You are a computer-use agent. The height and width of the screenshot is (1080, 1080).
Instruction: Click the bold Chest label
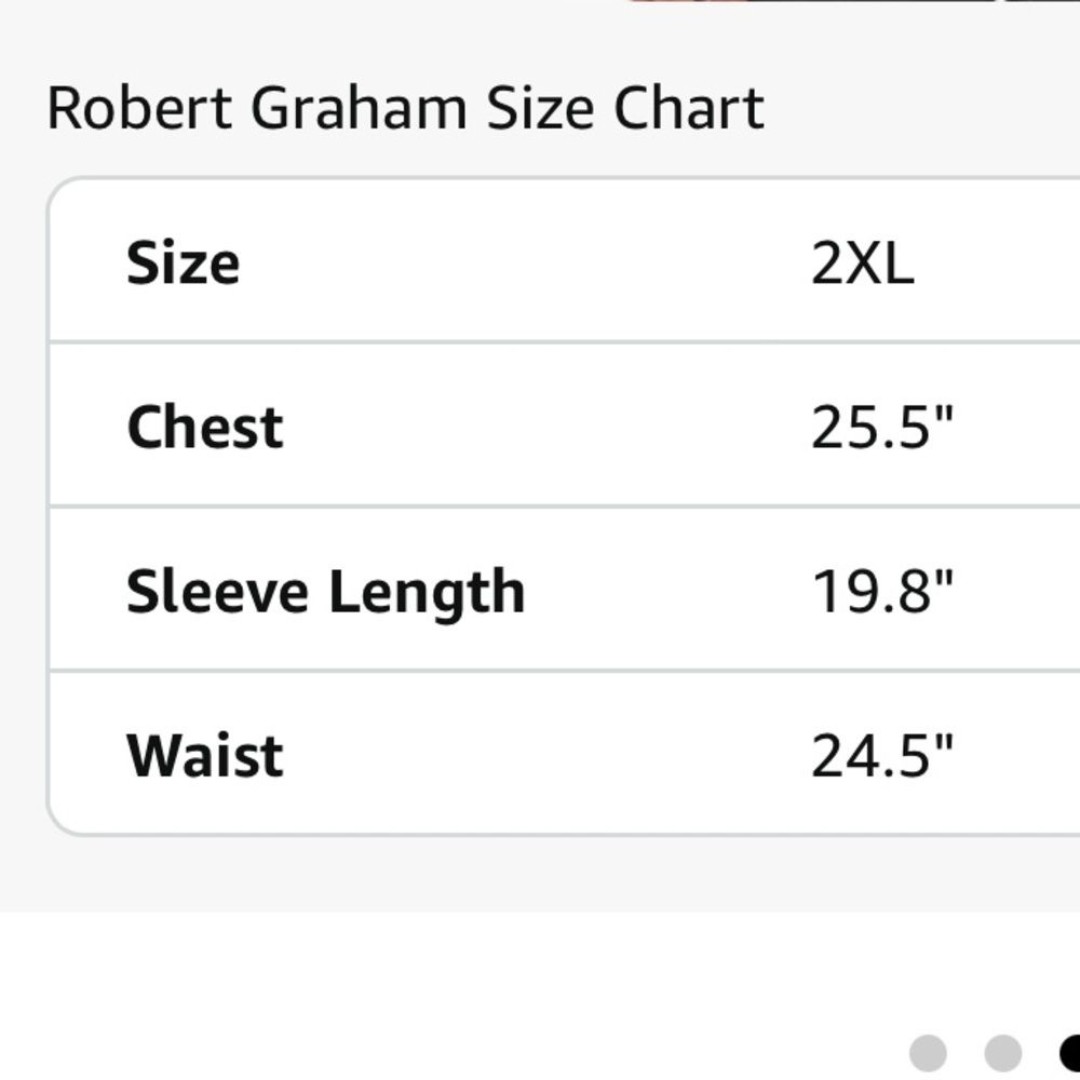205,427
